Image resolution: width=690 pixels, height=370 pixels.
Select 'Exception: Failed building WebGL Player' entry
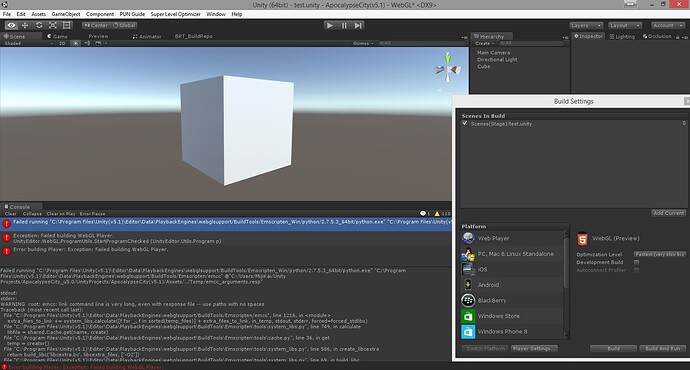(x=226, y=238)
